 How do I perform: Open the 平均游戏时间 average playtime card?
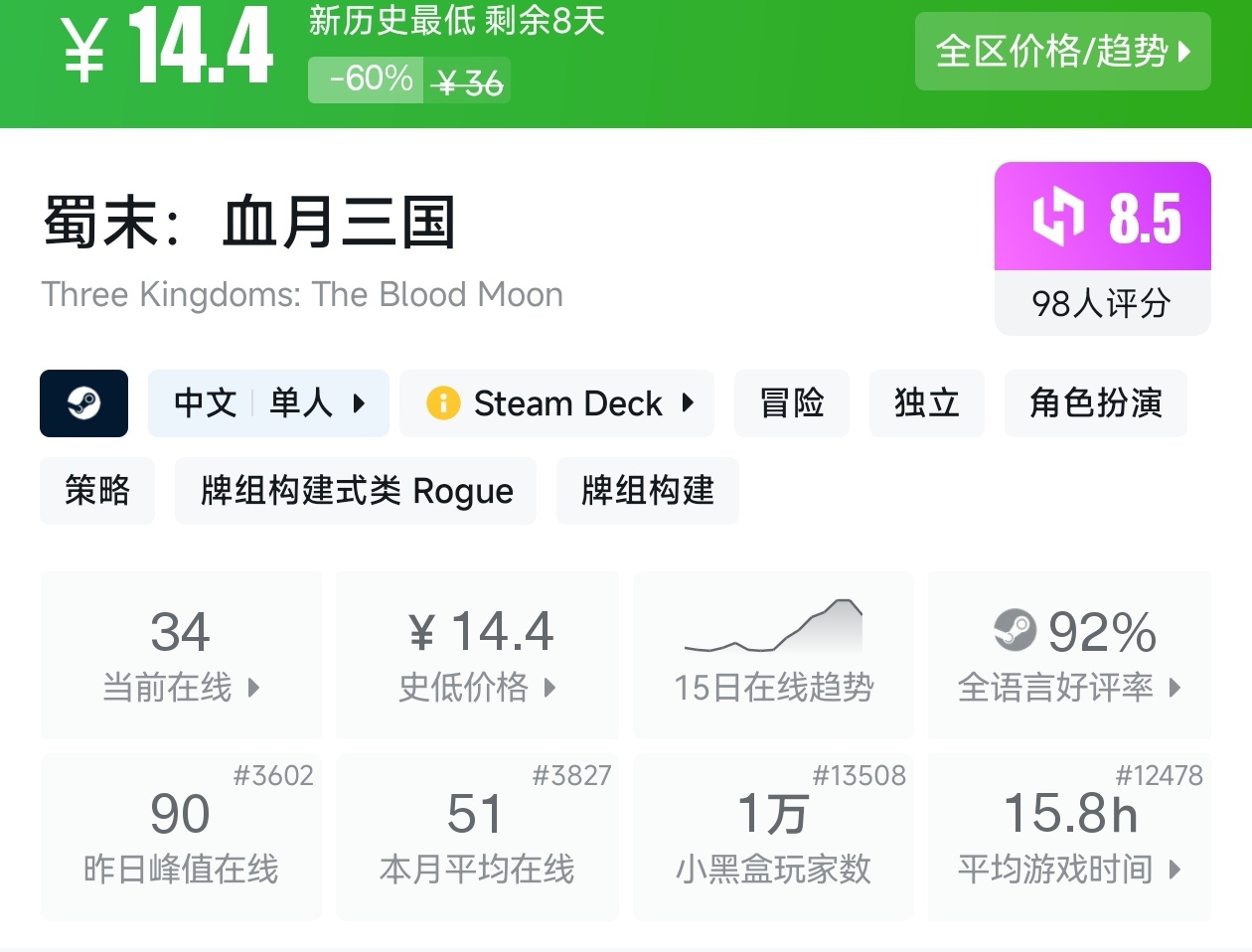1069,837
